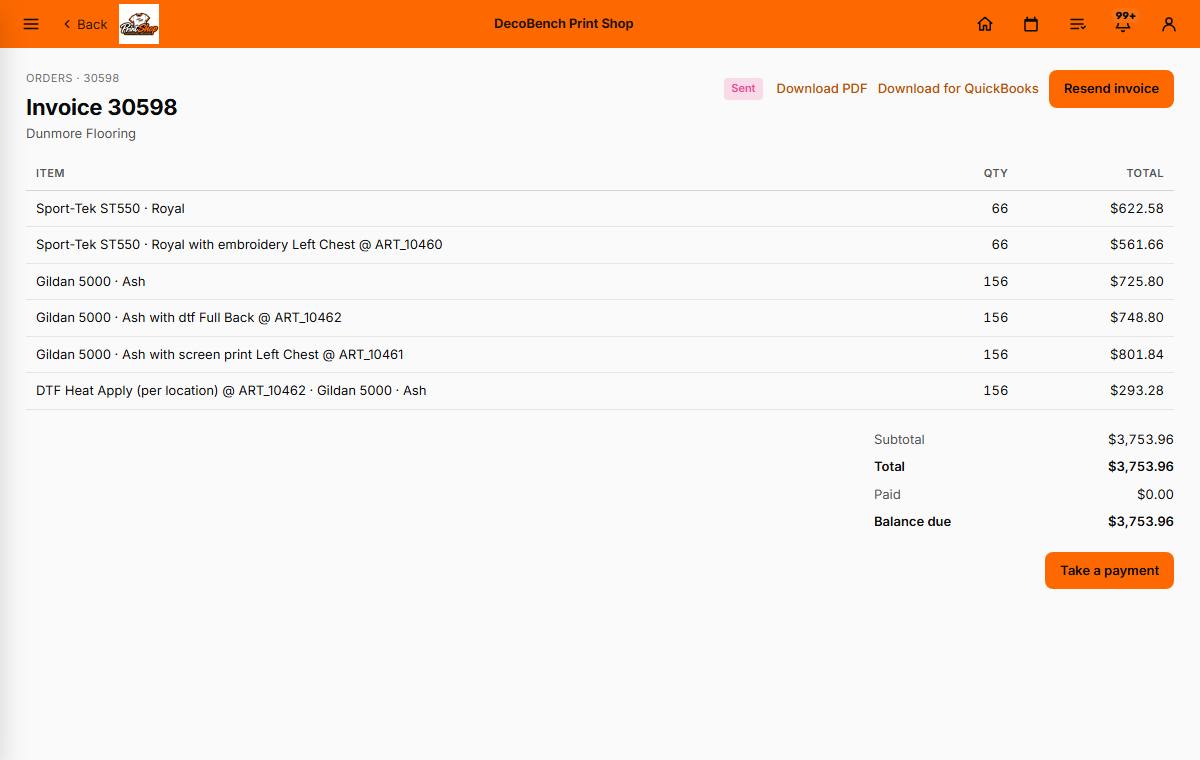Click the Dunmore Flooring customer name
The height and width of the screenshot is (760, 1200).
tap(81, 133)
